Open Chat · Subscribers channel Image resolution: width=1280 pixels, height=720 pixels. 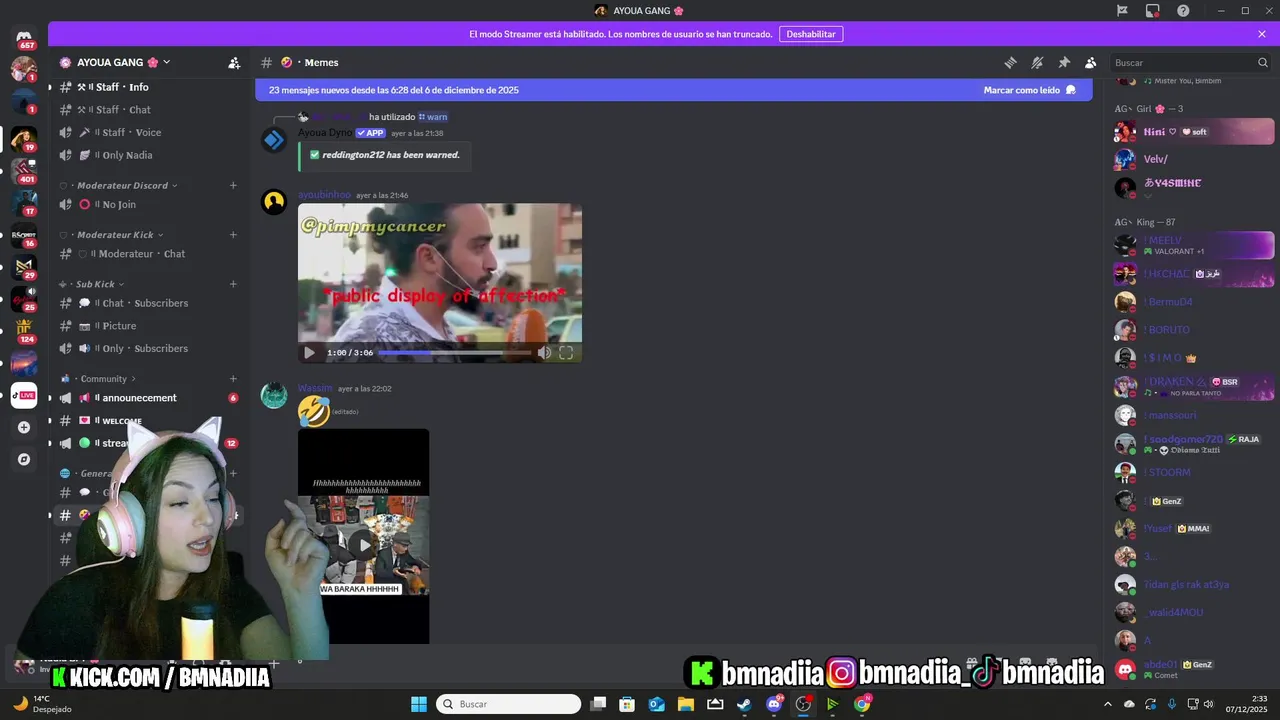(x=148, y=303)
